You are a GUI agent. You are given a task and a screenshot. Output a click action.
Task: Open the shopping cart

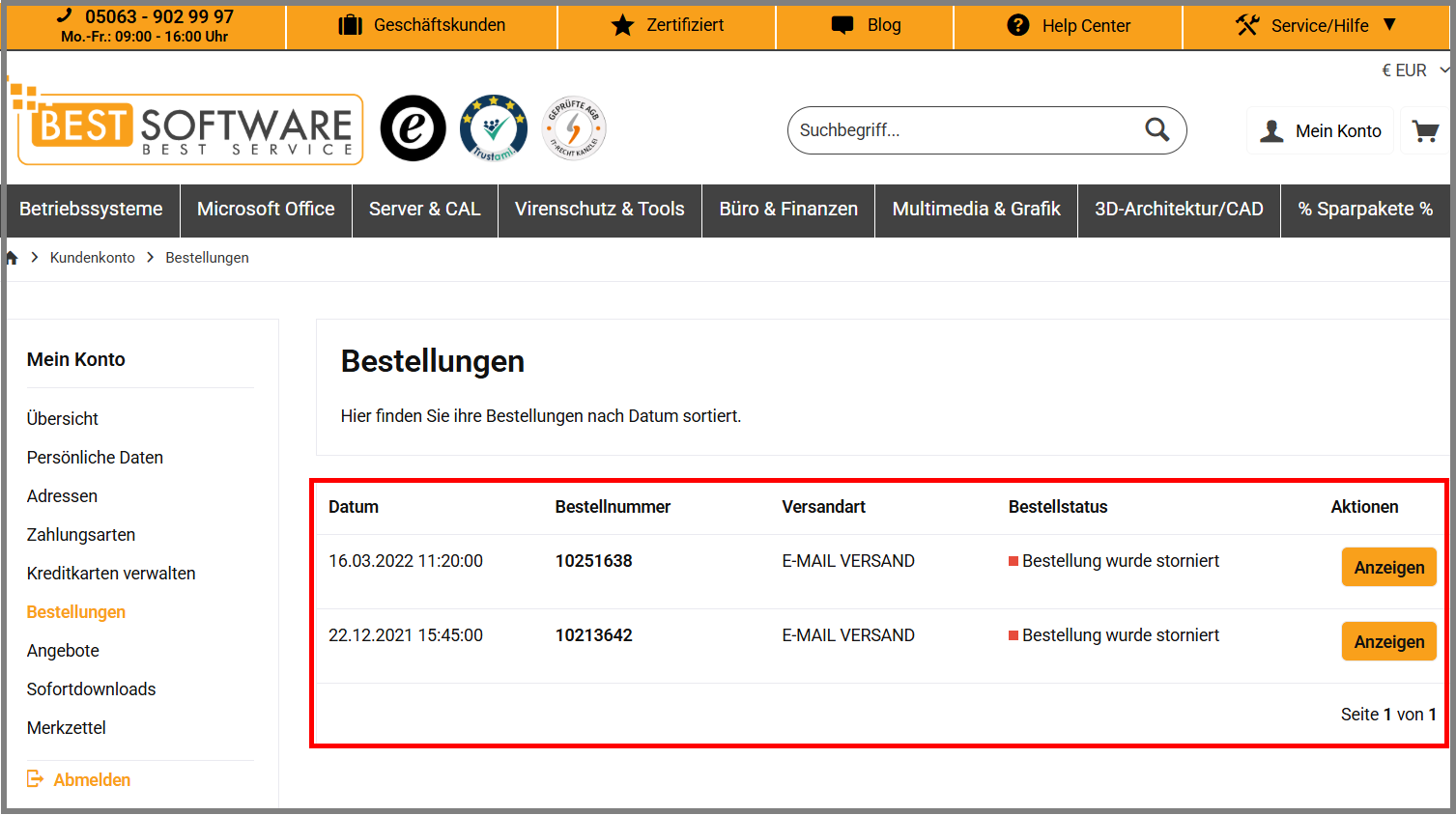coord(1425,131)
